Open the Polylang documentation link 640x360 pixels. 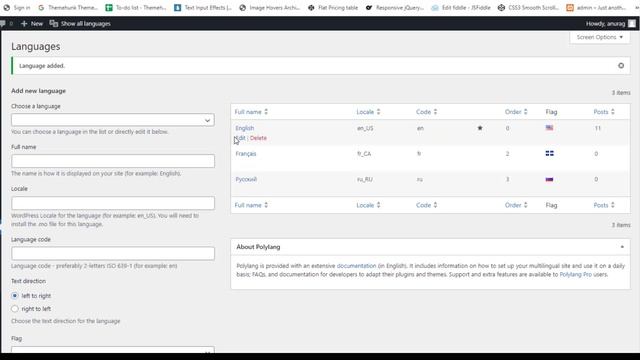tap(356, 266)
